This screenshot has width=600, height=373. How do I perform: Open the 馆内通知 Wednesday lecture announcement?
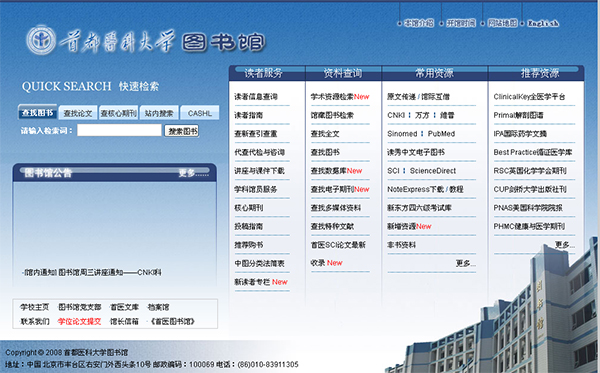(x=92, y=272)
